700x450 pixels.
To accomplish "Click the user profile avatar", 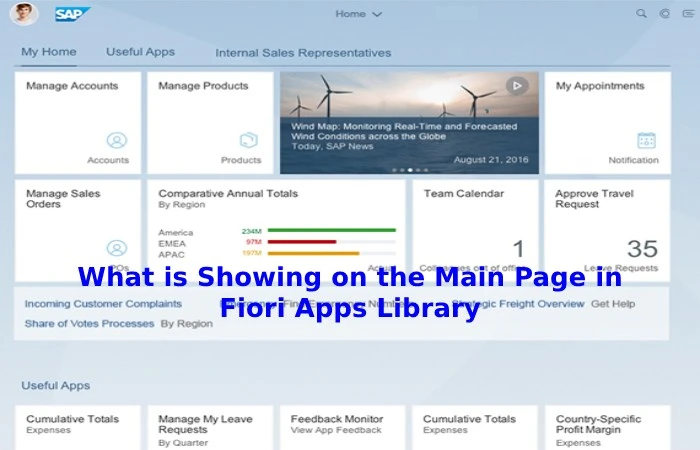I will (x=25, y=14).
